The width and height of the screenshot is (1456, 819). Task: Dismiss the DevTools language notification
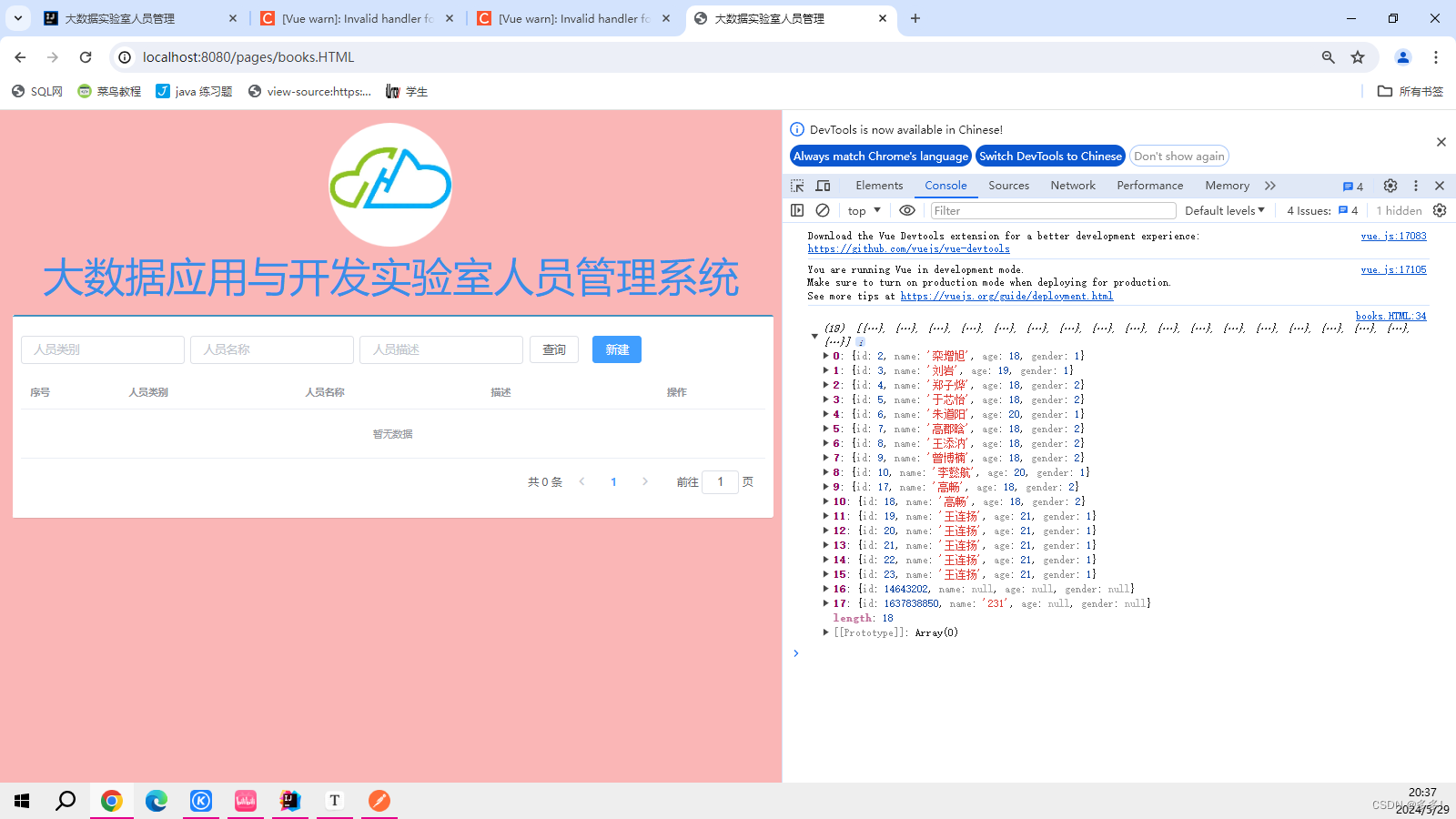coord(1441,142)
